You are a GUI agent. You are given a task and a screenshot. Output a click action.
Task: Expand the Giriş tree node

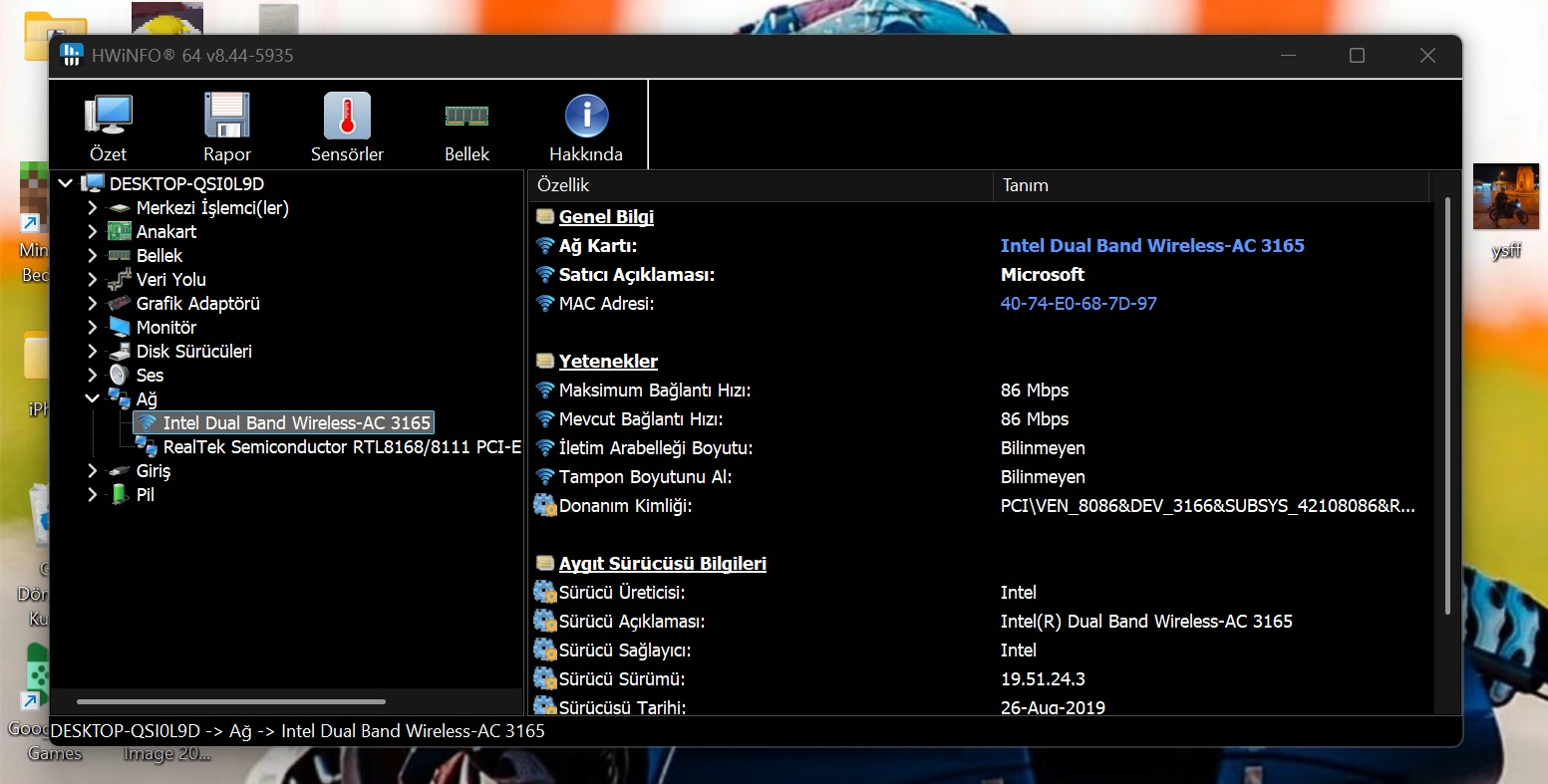click(x=93, y=471)
